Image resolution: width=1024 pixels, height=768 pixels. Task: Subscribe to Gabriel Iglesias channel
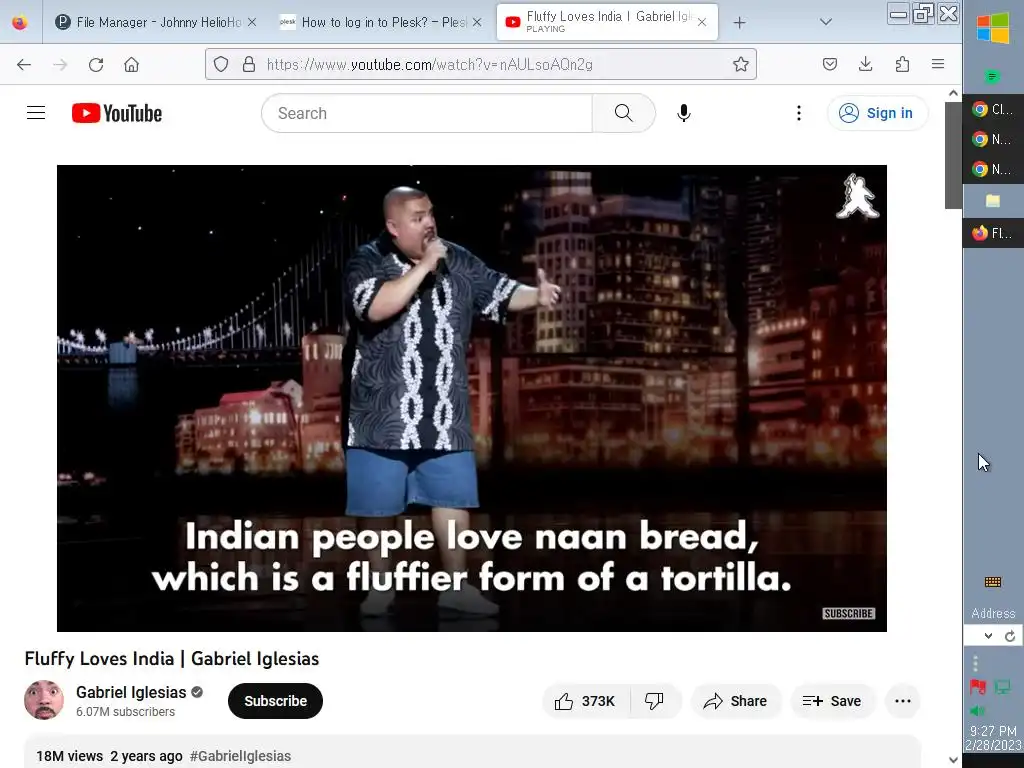(x=276, y=701)
